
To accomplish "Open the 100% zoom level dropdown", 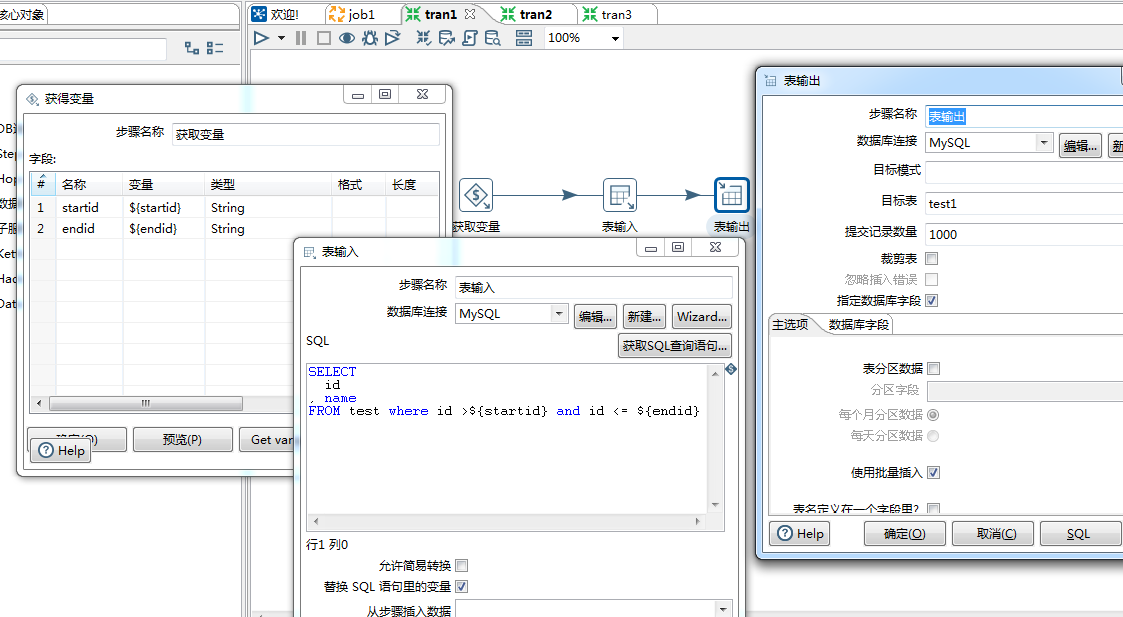I will 615,39.
